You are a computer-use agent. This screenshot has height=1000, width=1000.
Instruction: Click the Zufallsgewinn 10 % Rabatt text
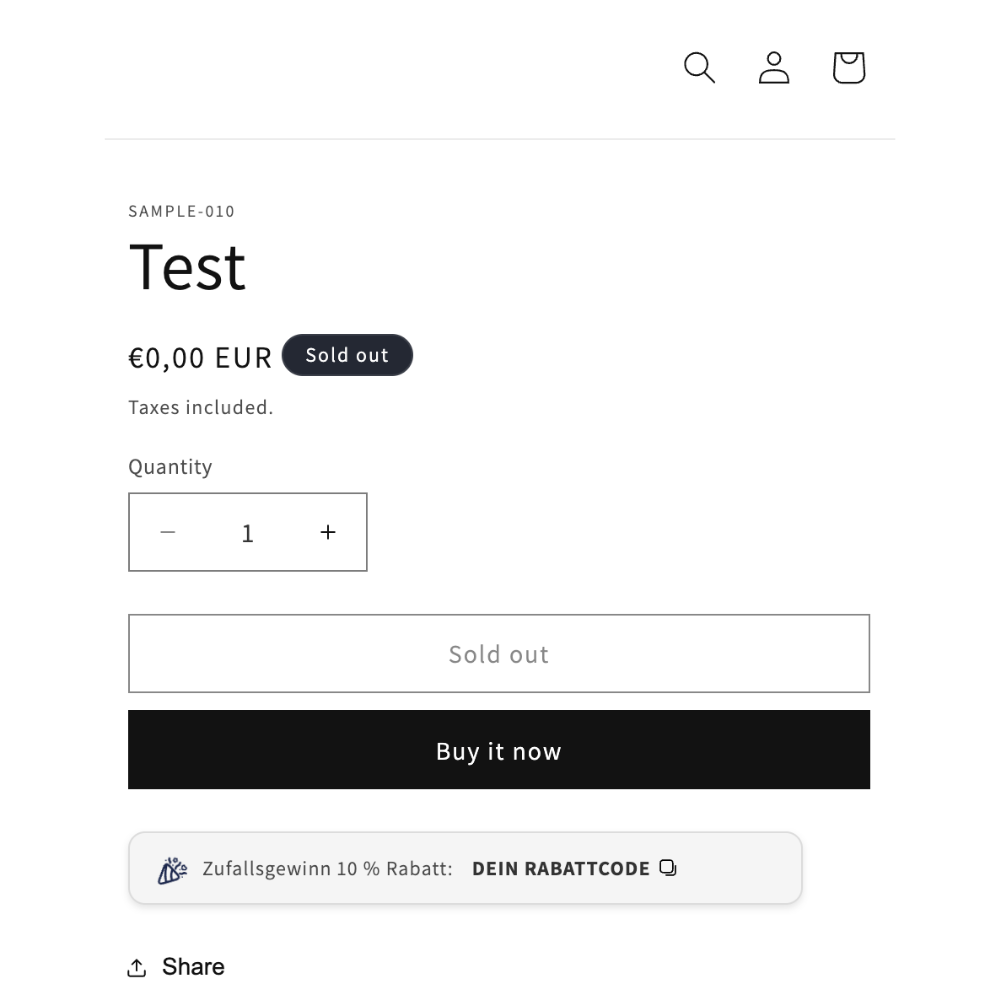coord(327,869)
